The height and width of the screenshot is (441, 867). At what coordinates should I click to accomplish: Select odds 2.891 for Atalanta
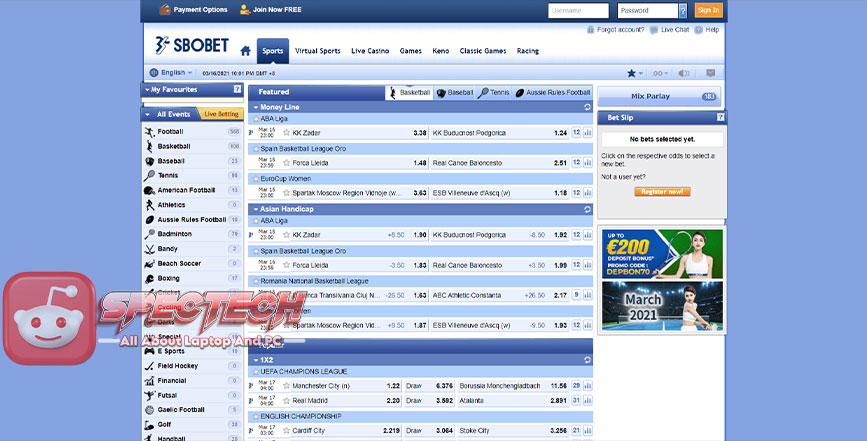pos(558,401)
